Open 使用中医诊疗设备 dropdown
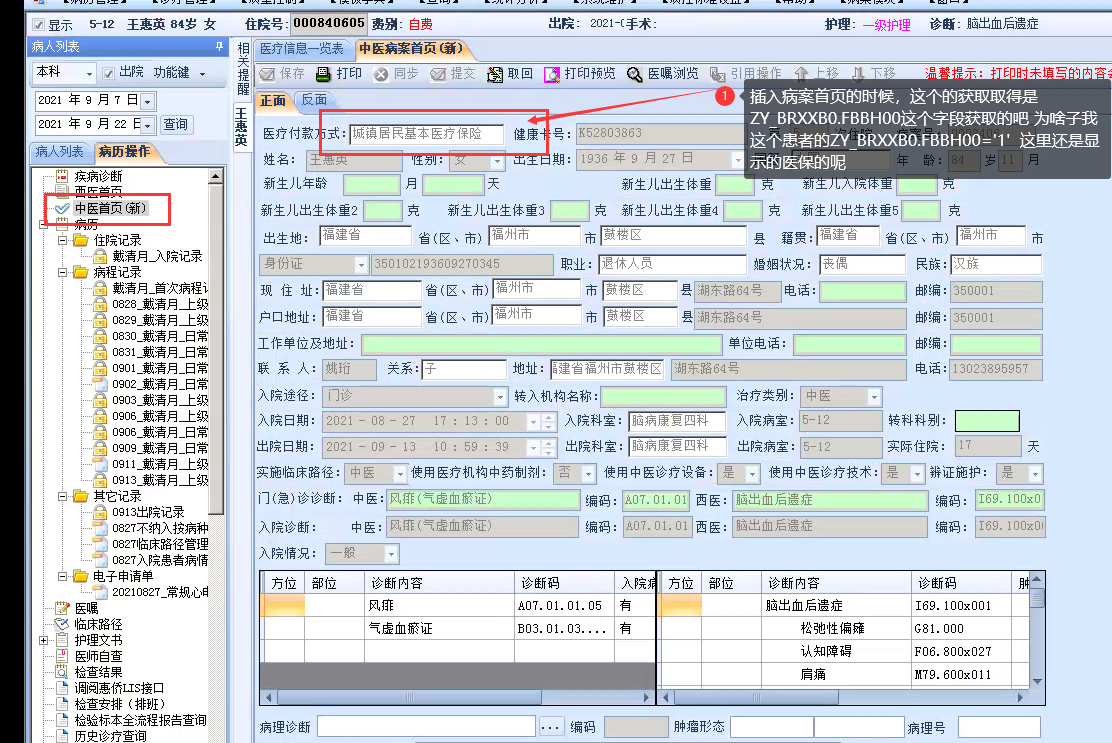The height and width of the screenshot is (743, 1112). 752,473
